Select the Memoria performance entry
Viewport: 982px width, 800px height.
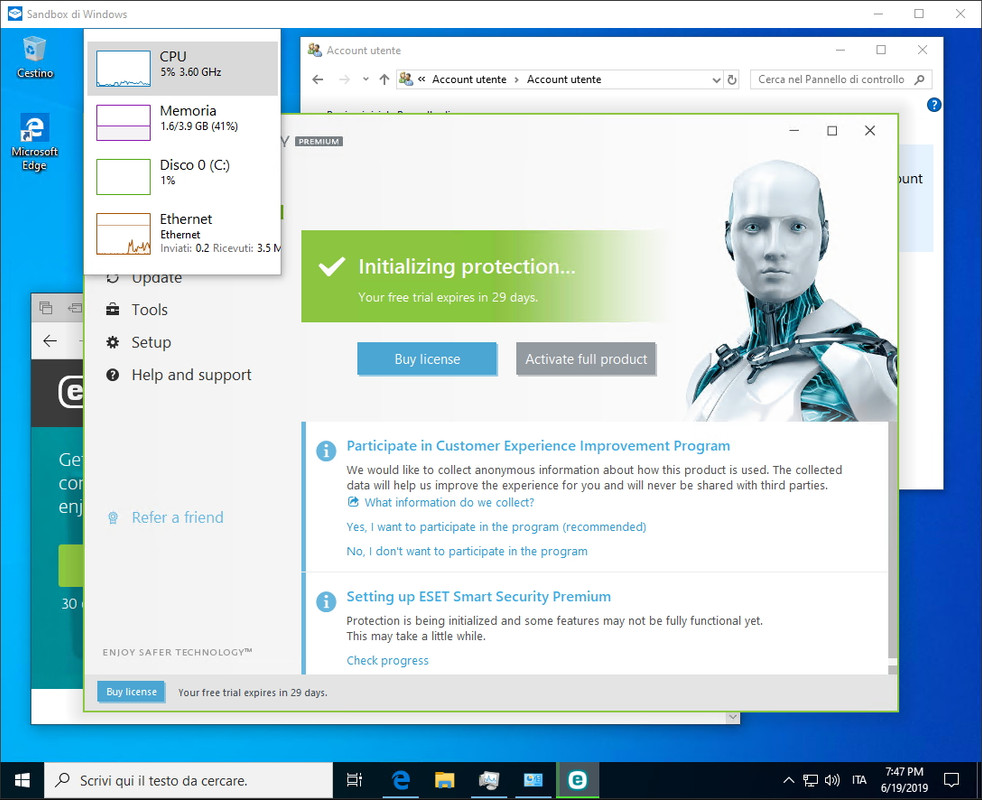(x=182, y=122)
